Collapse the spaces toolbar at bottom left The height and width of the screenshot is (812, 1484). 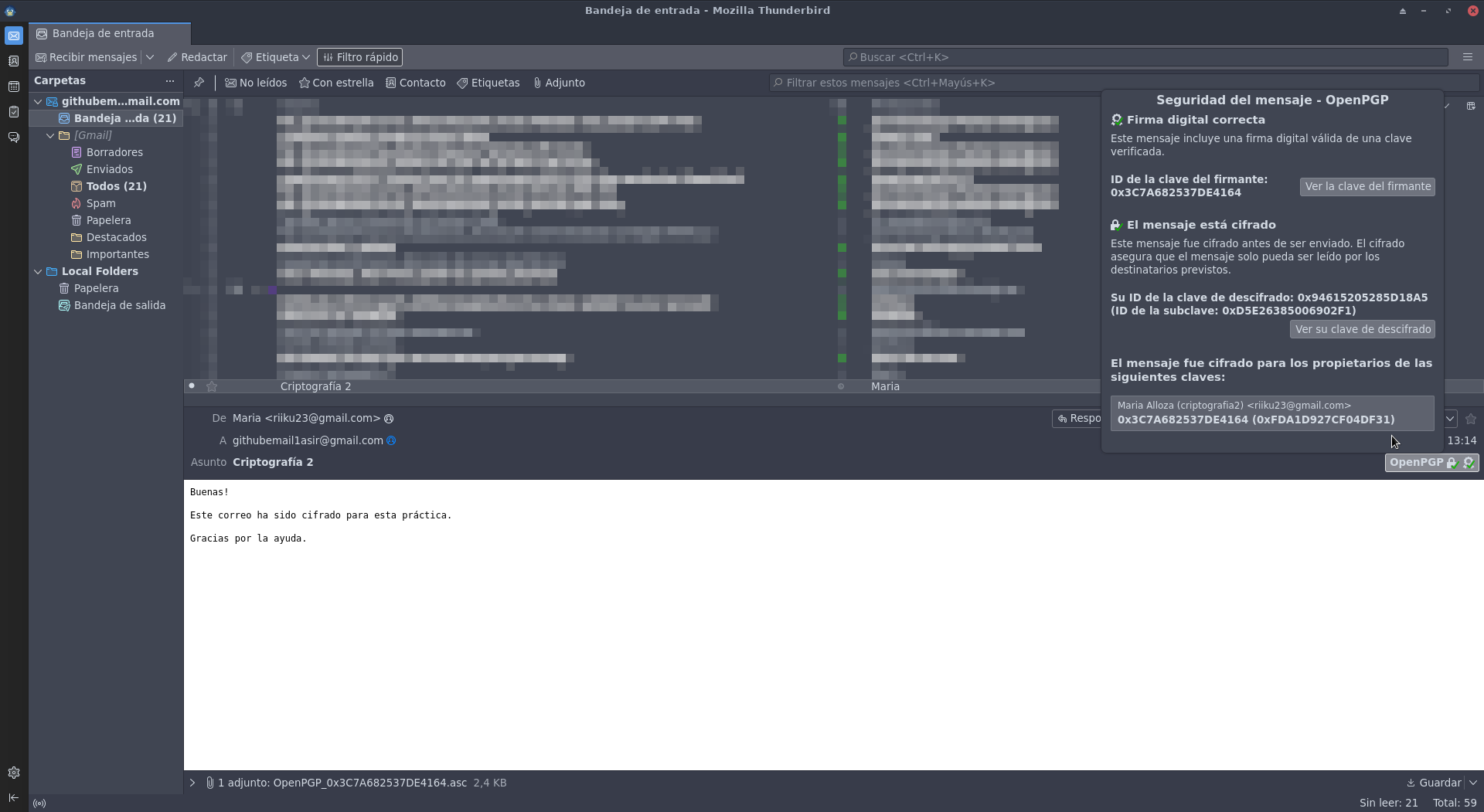coord(13,797)
